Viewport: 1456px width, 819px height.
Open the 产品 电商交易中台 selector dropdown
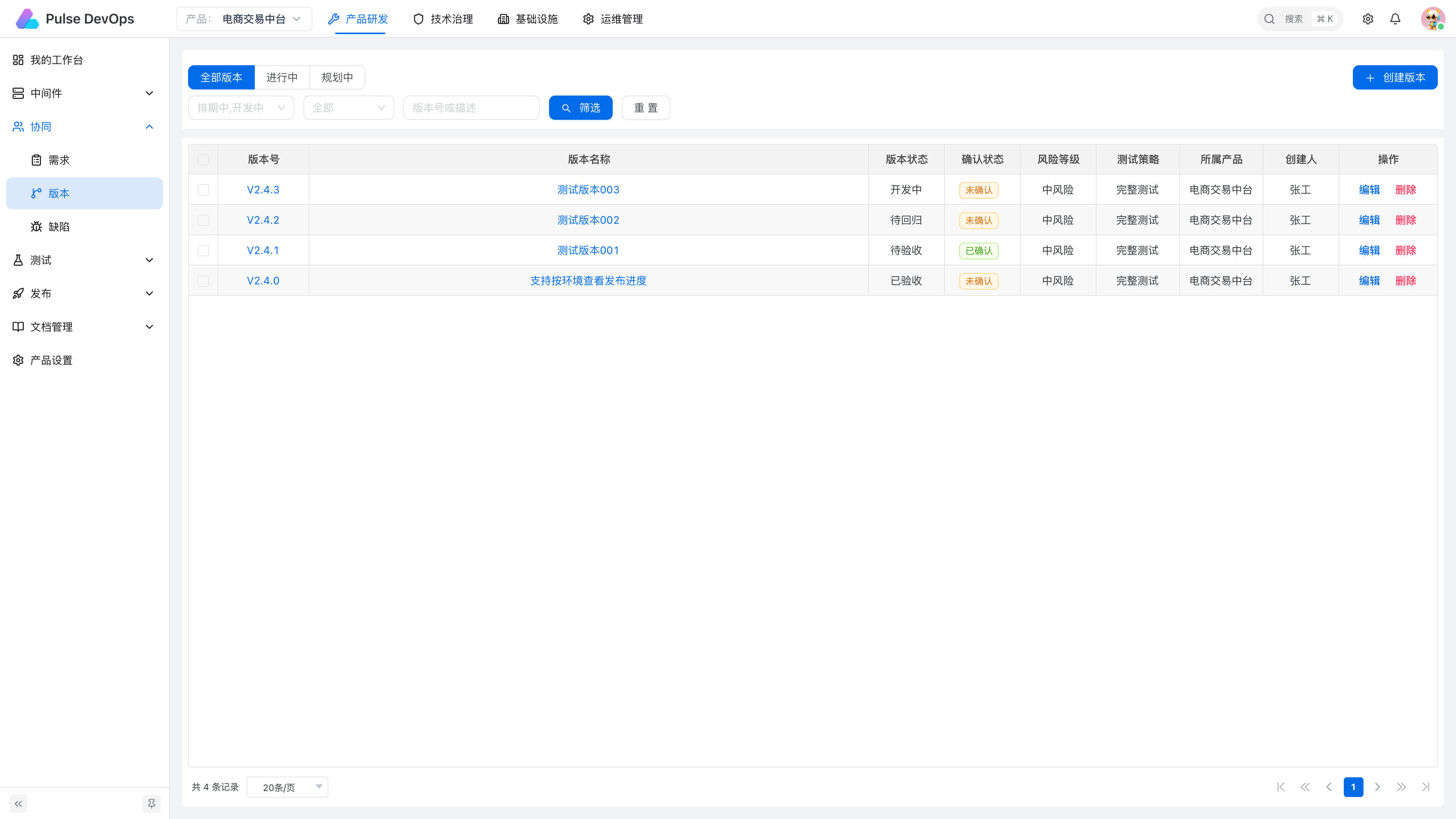click(244, 19)
